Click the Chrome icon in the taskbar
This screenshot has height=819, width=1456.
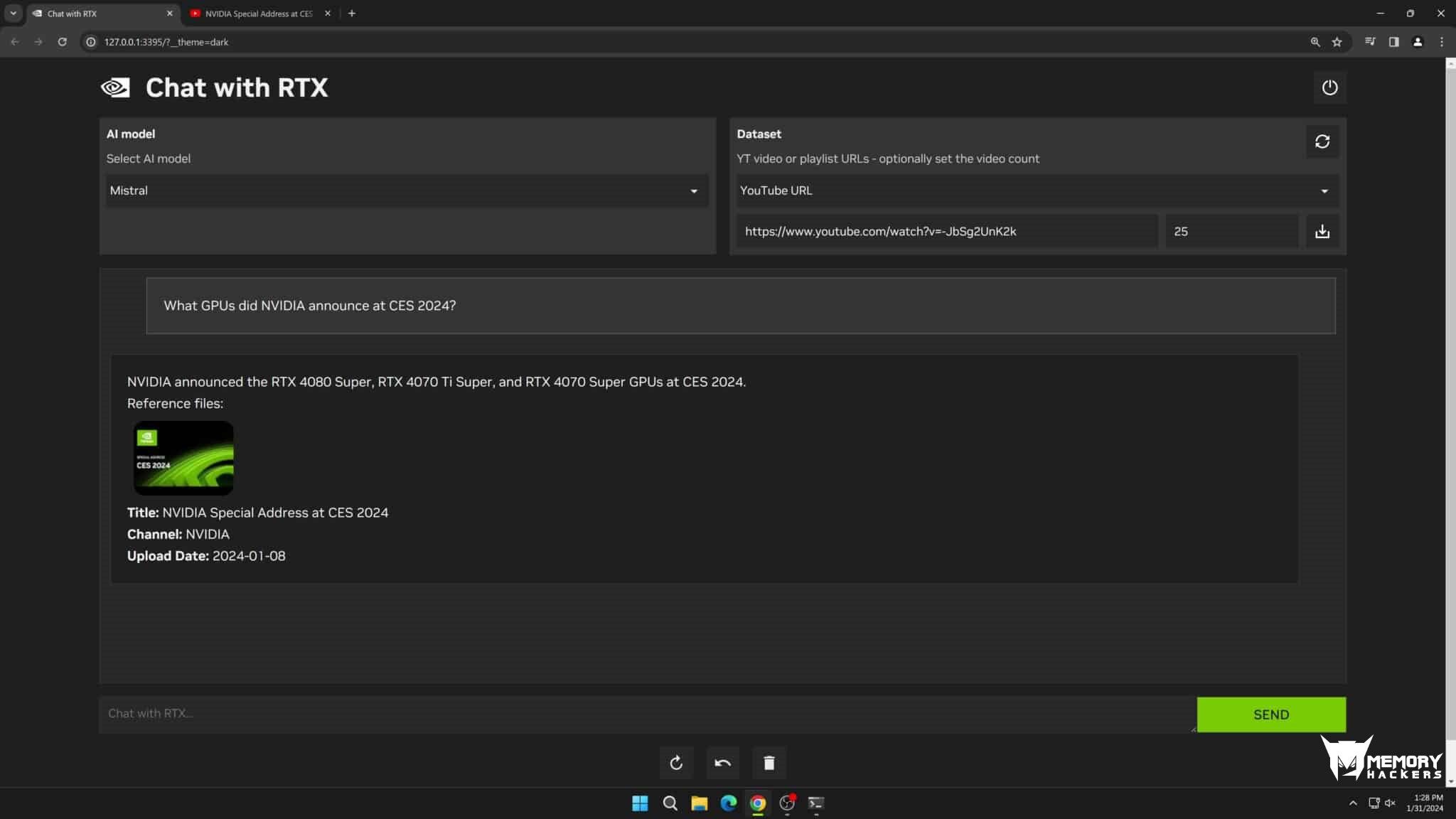758,803
